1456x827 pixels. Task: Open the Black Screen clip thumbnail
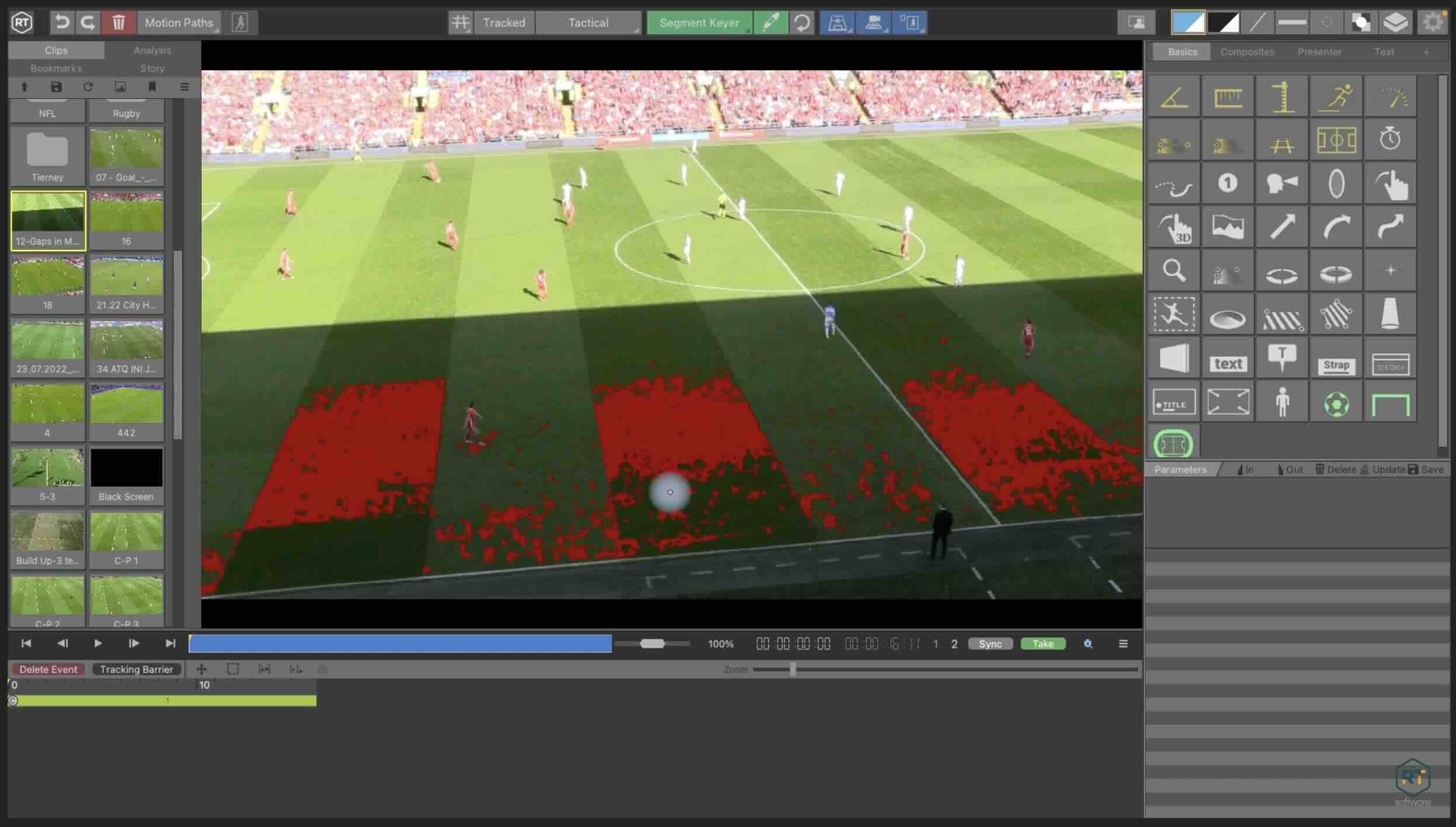pos(126,467)
